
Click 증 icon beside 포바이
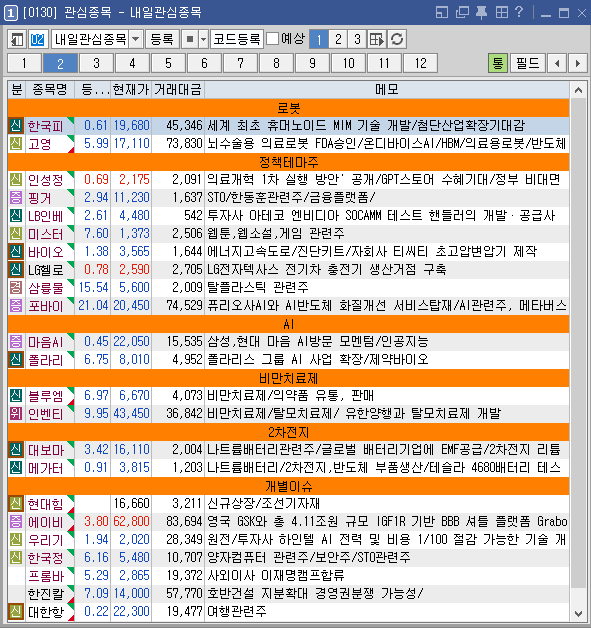pyautogui.click(x=16, y=306)
